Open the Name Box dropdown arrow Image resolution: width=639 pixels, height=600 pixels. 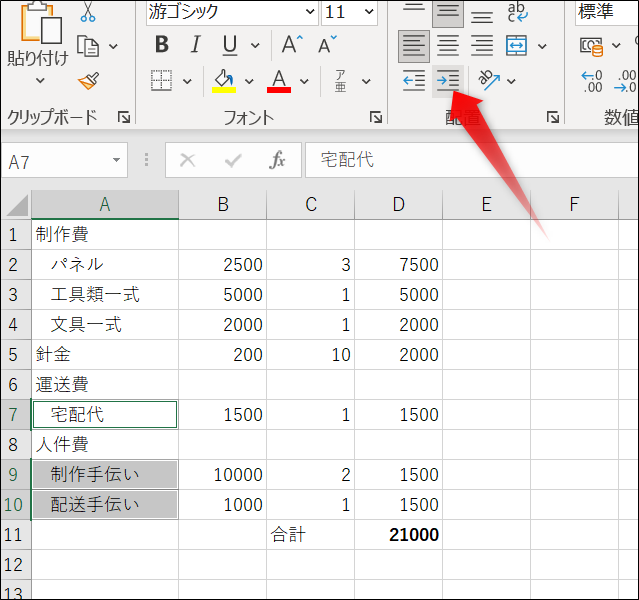coord(117,160)
